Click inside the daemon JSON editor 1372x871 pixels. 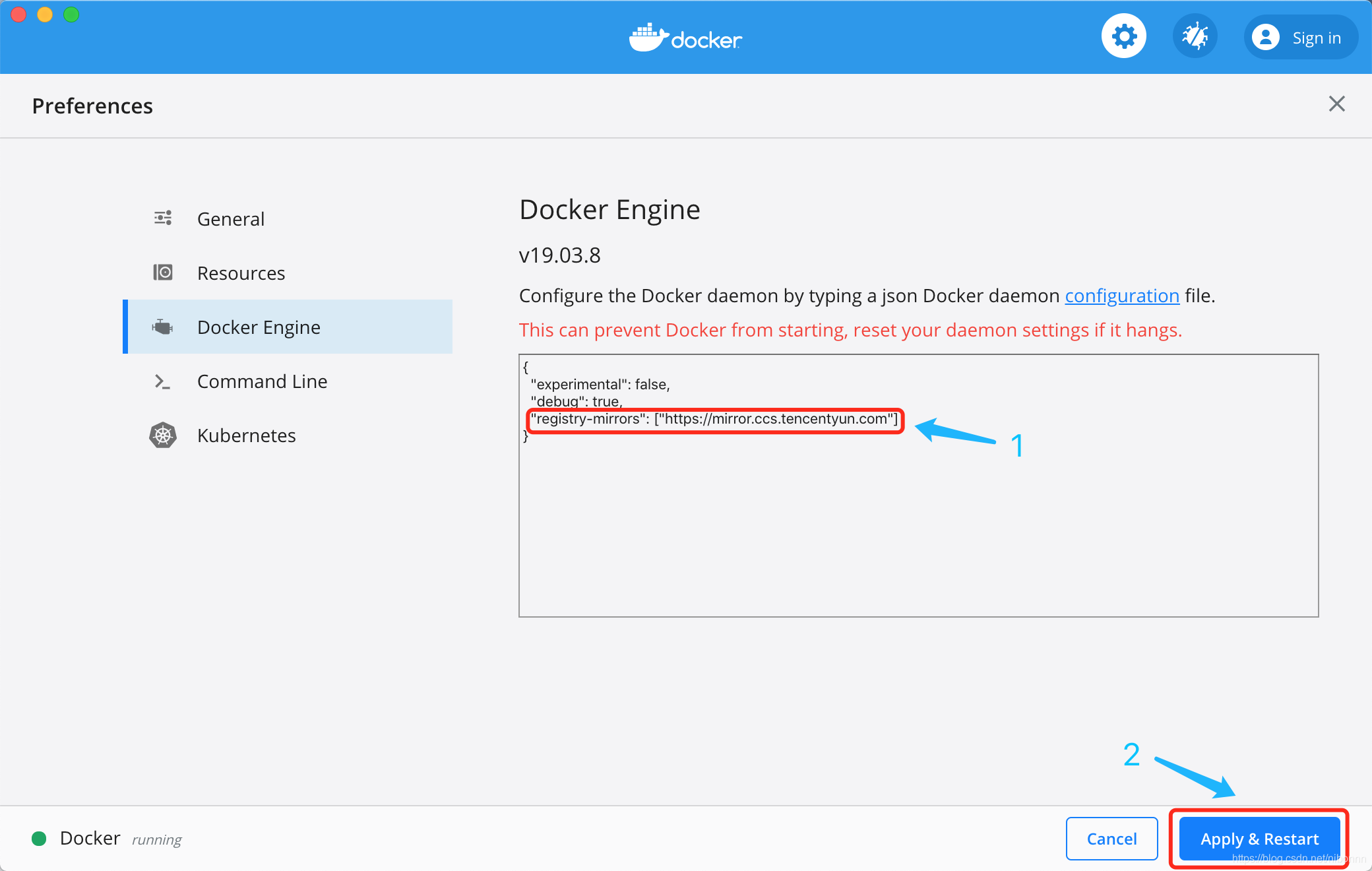[x=918, y=528]
